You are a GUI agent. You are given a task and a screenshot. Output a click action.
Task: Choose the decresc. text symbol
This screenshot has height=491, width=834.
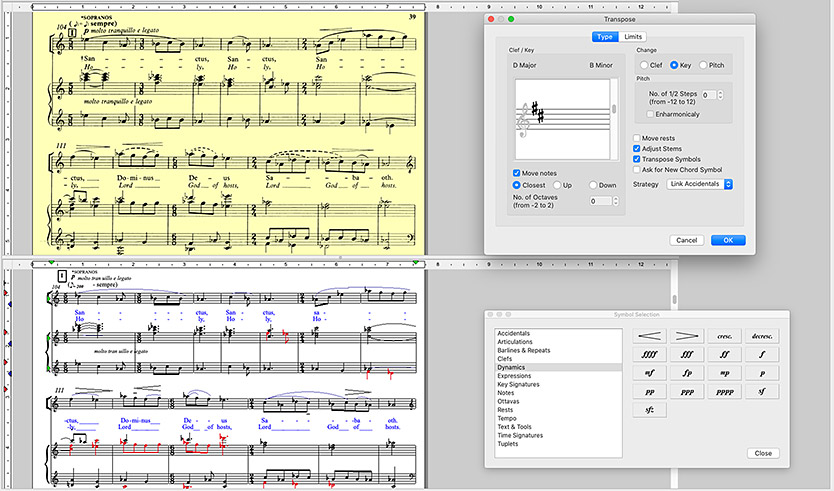pyautogui.click(x=762, y=336)
